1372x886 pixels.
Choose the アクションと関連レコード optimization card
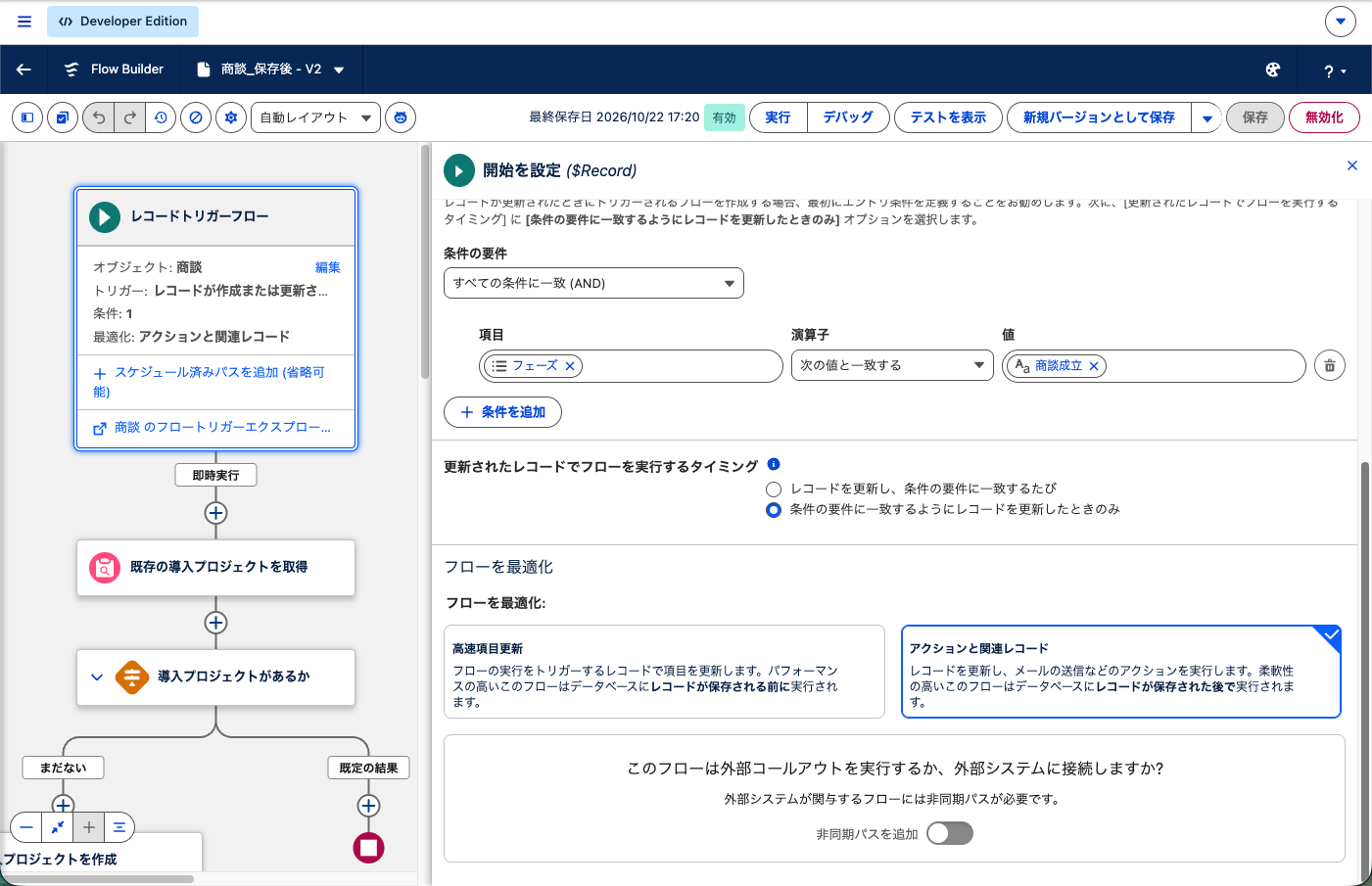(x=1120, y=672)
